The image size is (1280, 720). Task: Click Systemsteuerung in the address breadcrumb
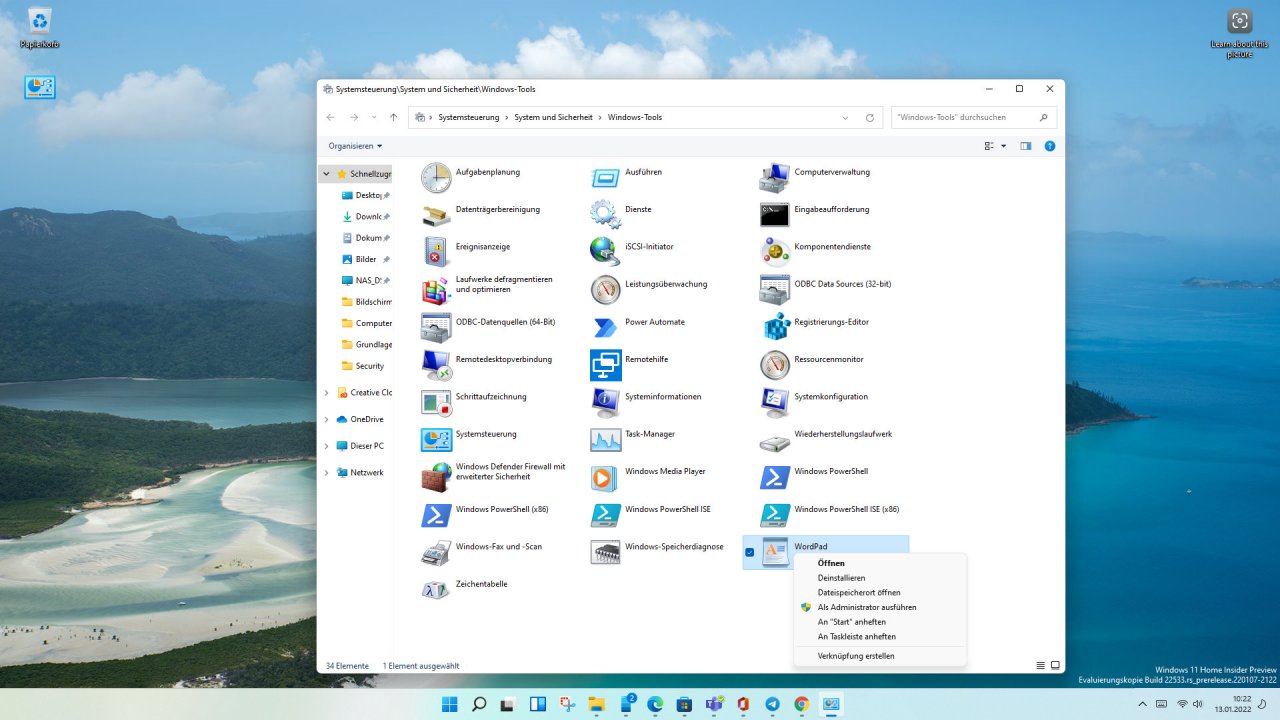pyautogui.click(x=469, y=118)
